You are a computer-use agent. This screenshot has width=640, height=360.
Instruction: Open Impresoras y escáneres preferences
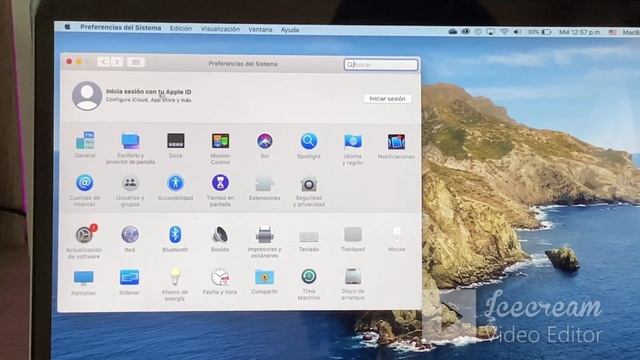pos(264,235)
